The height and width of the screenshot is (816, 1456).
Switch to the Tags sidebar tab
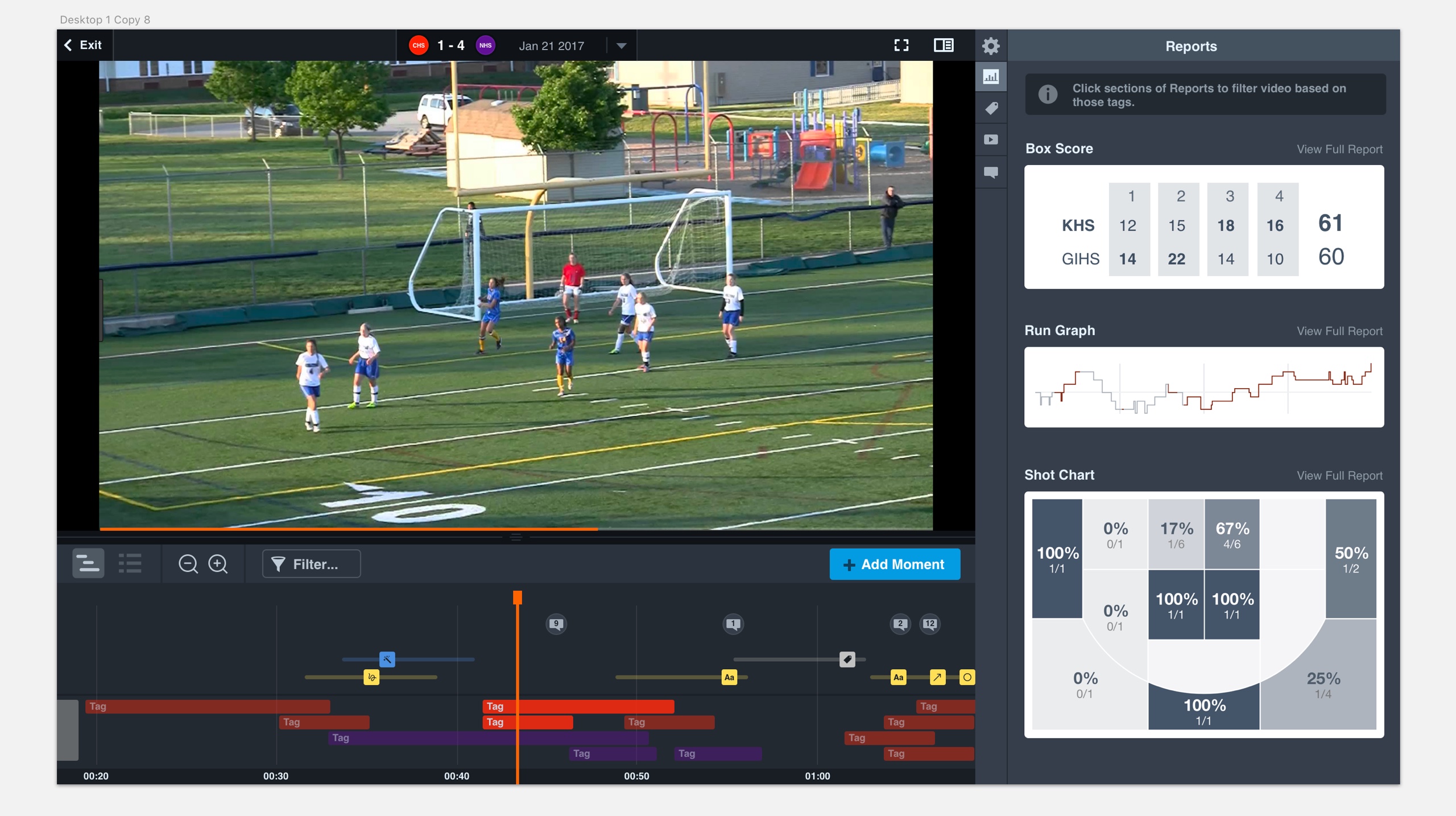click(x=991, y=108)
